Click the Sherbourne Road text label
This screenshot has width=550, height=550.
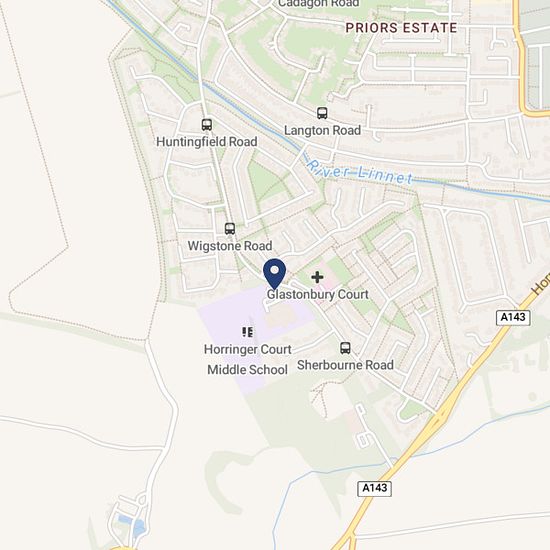point(346,365)
